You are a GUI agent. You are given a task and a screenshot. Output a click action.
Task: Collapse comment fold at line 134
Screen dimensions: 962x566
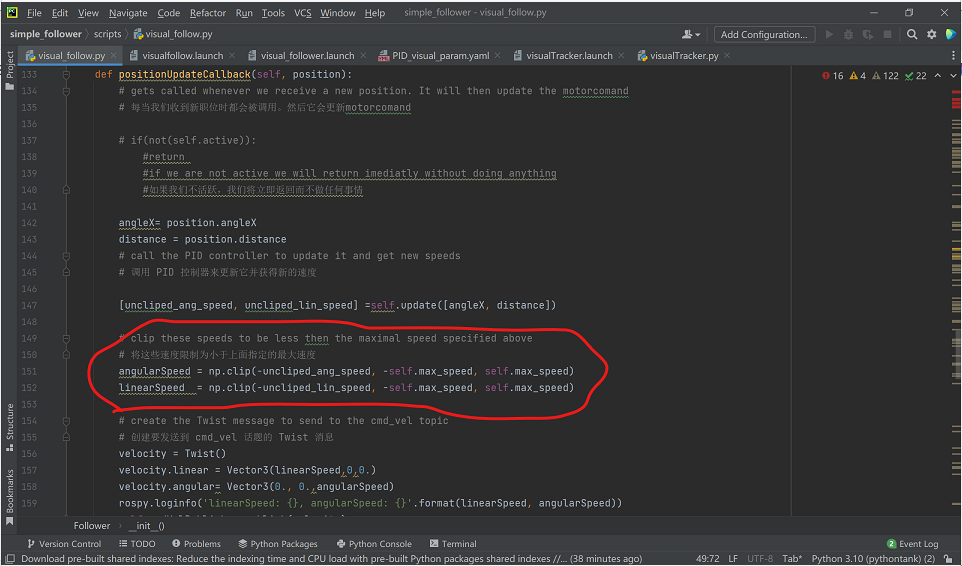pyautogui.click(x=66, y=91)
